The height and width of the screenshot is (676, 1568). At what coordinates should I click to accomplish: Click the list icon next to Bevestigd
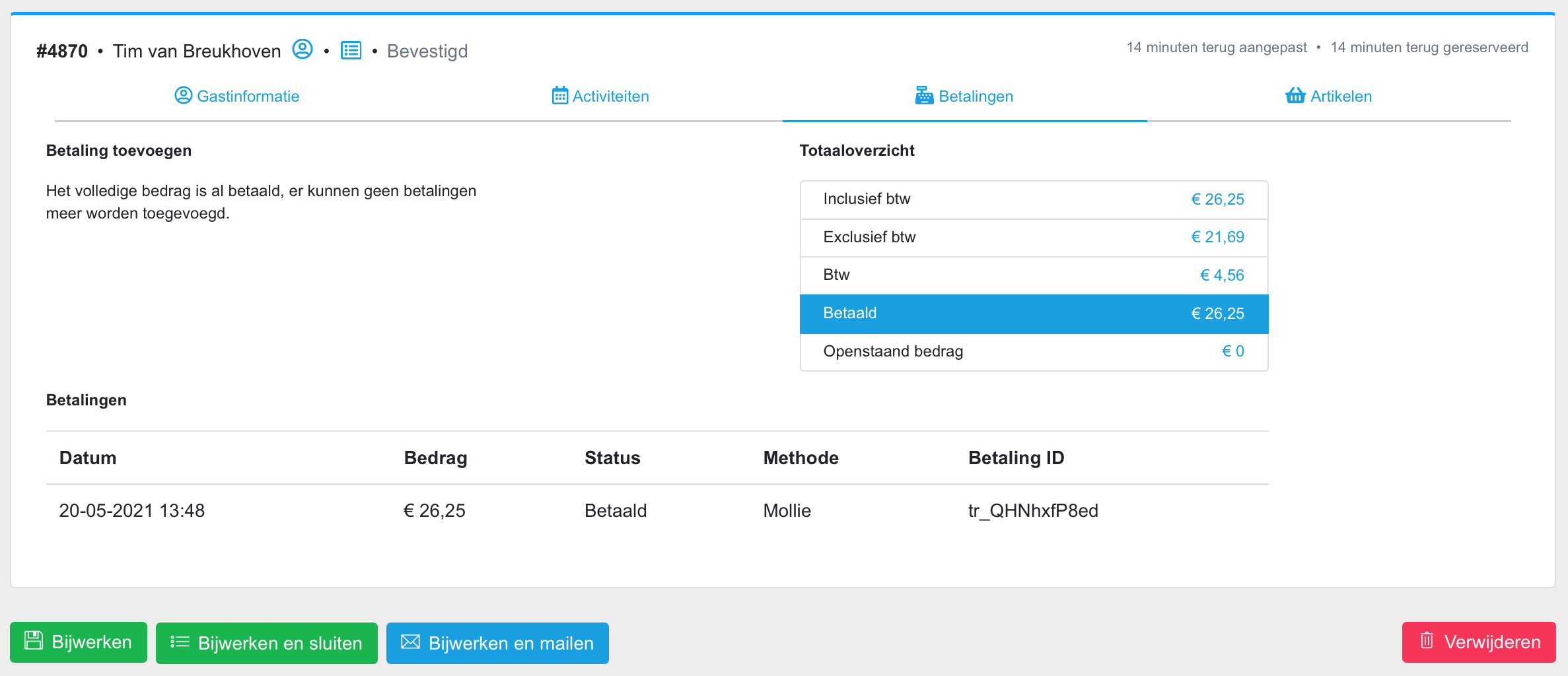click(351, 50)
